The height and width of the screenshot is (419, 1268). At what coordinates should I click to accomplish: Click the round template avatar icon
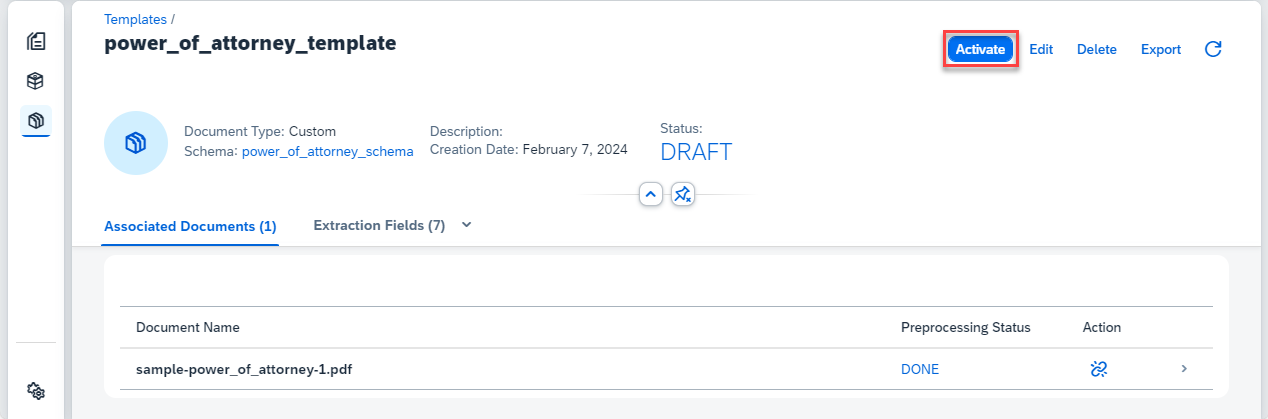[136, 143]
